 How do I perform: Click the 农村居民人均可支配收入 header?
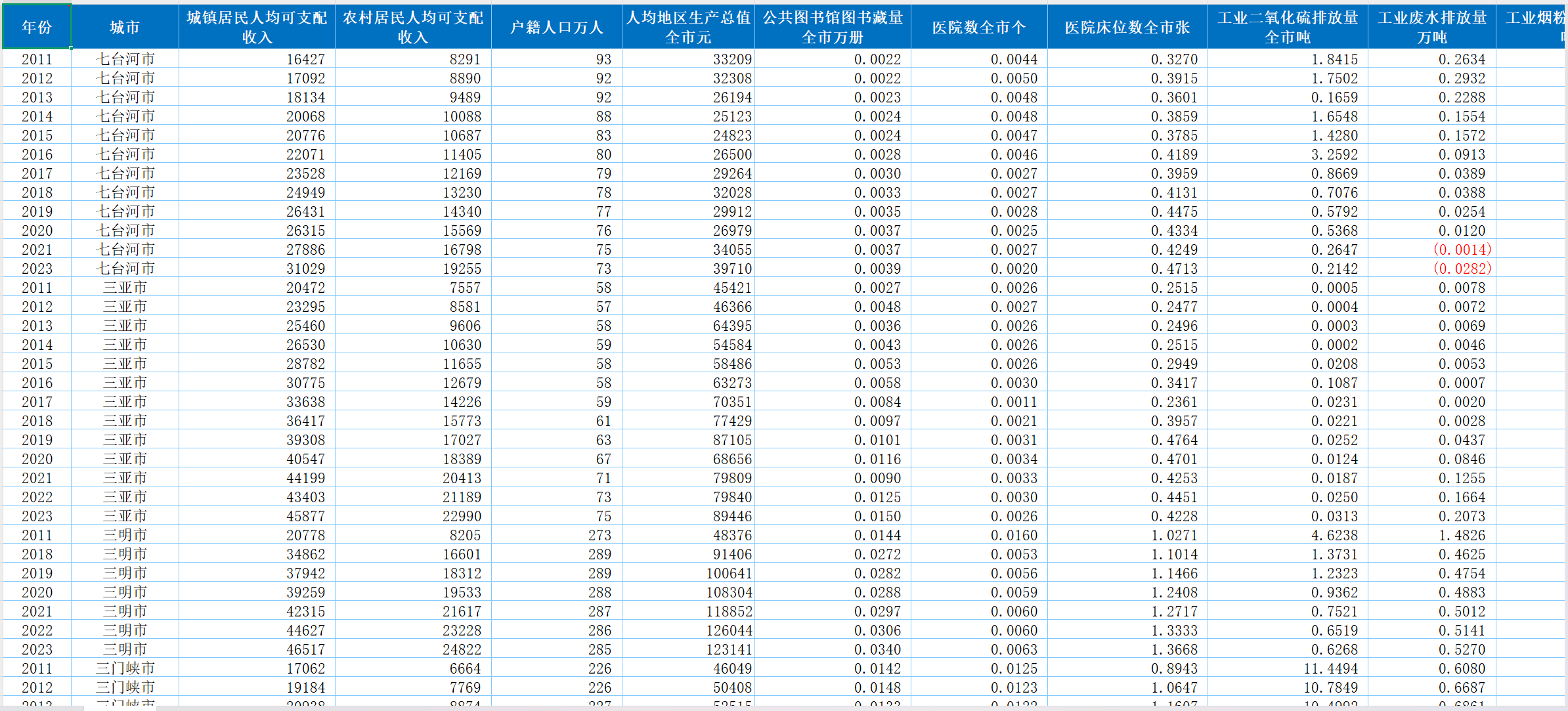413,27
